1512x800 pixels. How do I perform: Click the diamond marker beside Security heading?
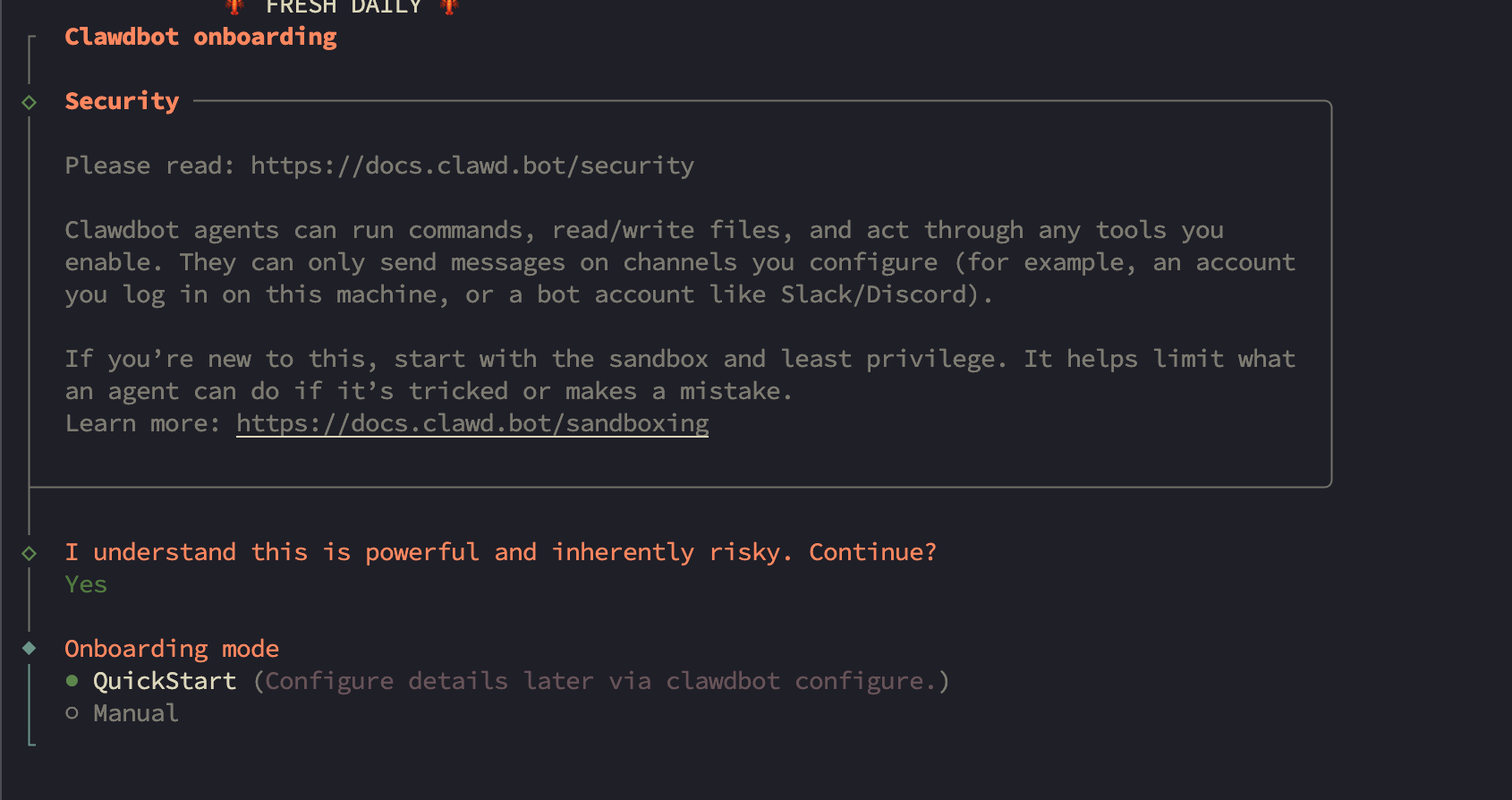click(x=30, y=102)
